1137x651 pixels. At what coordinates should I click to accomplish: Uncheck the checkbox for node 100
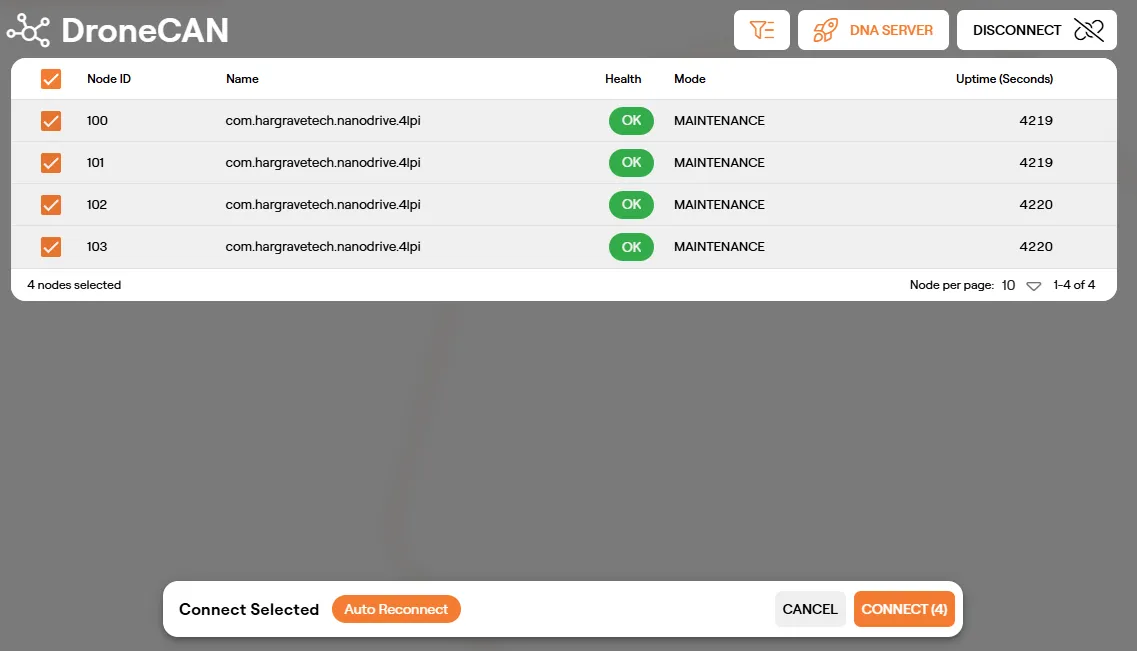pyautogui.click(x=51, y=121)
